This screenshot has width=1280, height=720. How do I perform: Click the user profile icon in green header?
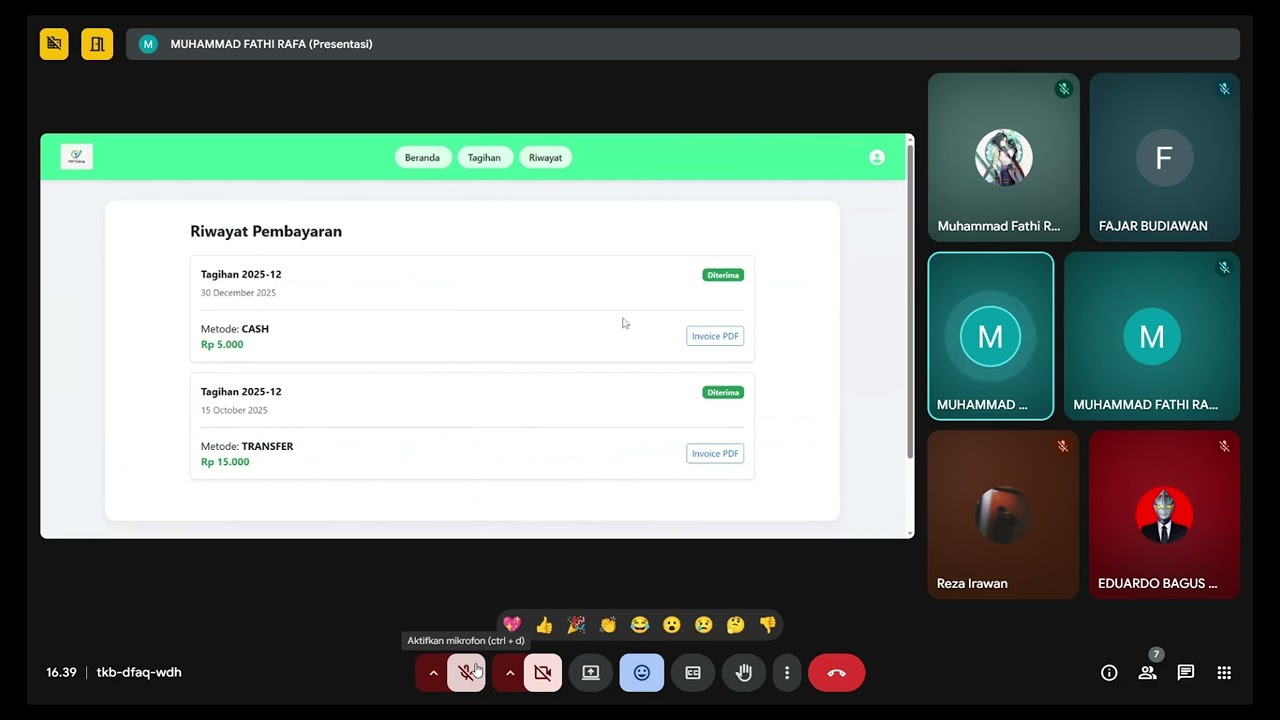tap(877, 157)
